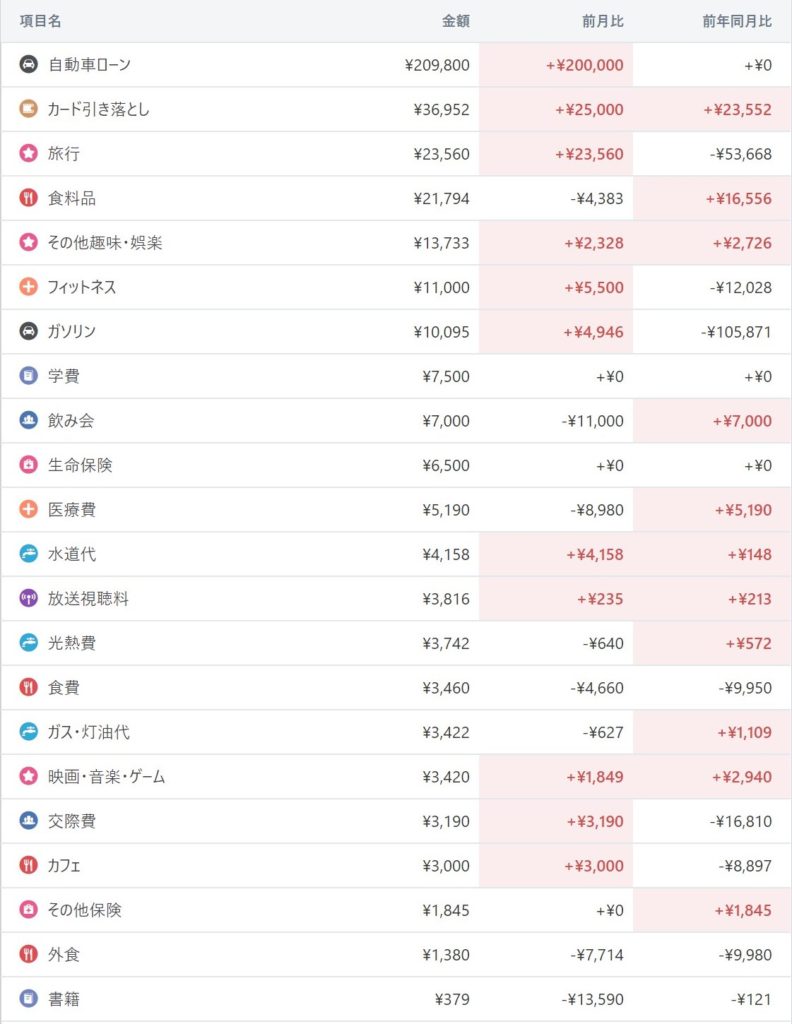Click the faucet icon beside 水道代

pyautogui.click(x=28, y=554)
